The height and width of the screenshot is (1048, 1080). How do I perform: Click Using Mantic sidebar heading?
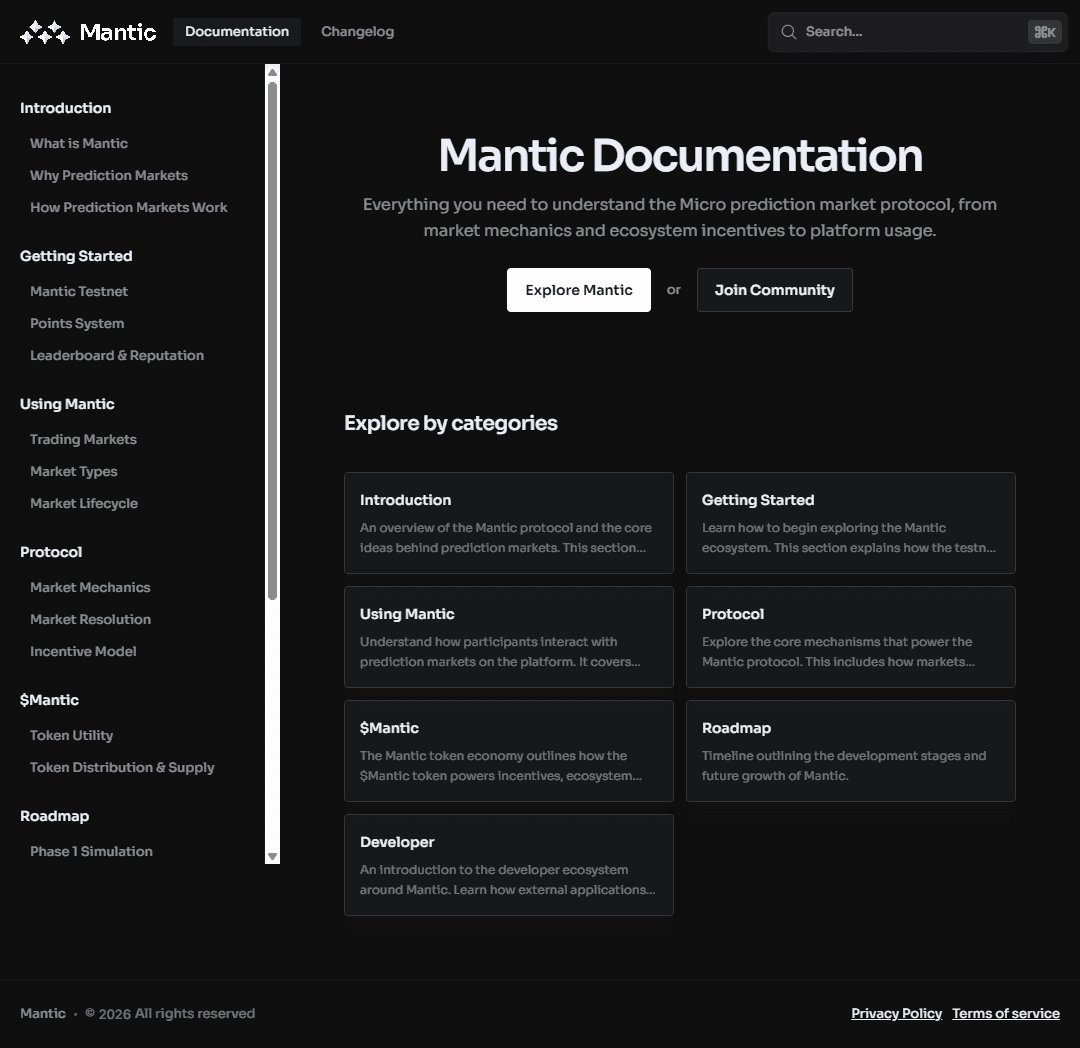click(67, 404)
